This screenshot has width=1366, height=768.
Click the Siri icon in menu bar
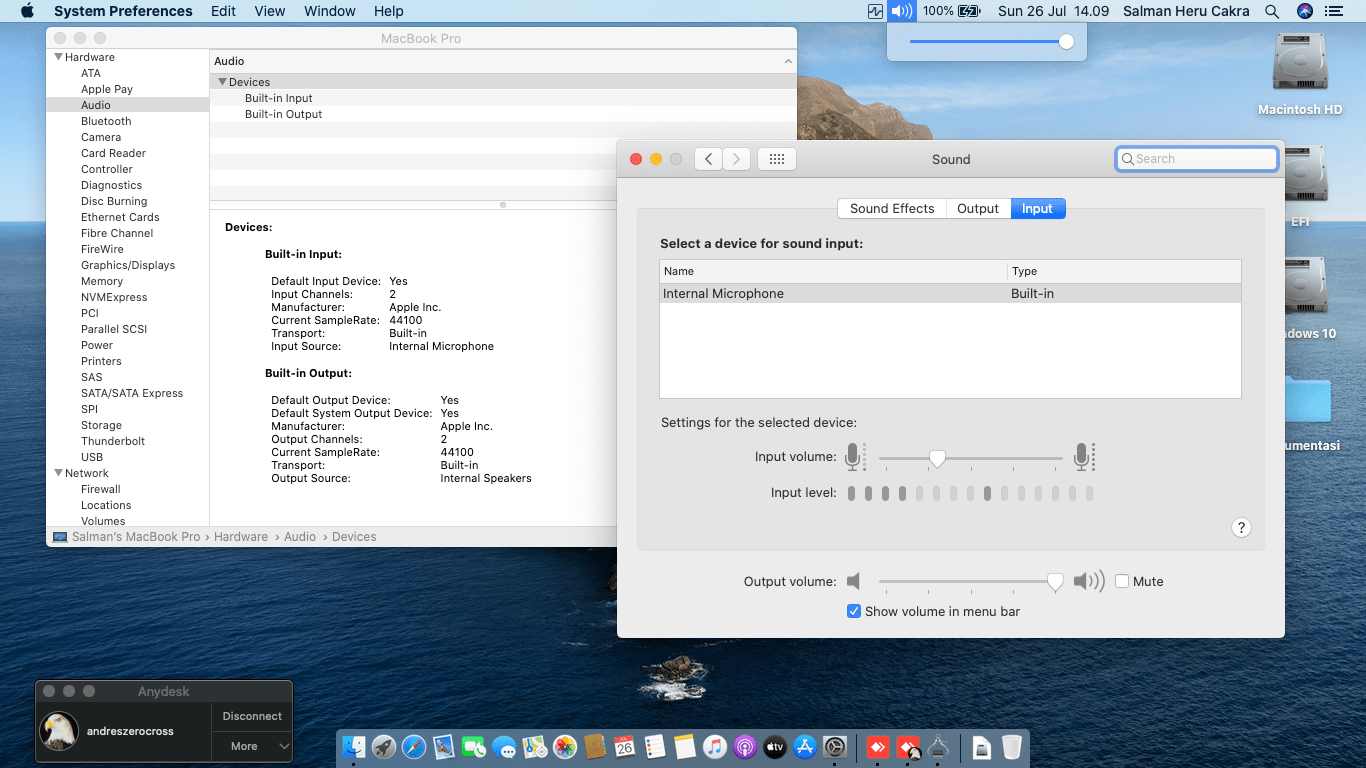[1304, 11]
